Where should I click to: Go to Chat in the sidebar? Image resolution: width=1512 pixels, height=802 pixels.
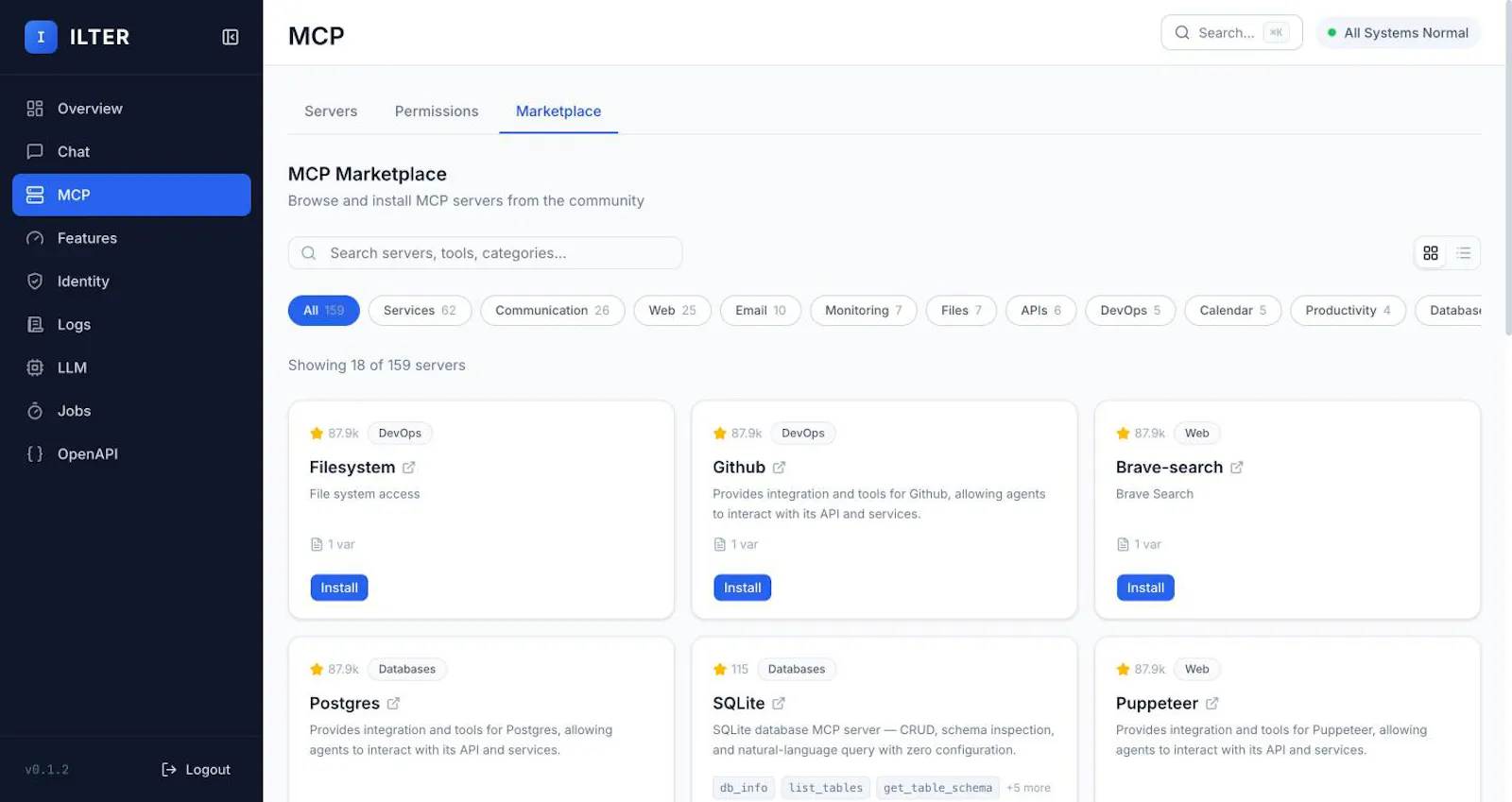pyautogui.click(x=131, y=152)
